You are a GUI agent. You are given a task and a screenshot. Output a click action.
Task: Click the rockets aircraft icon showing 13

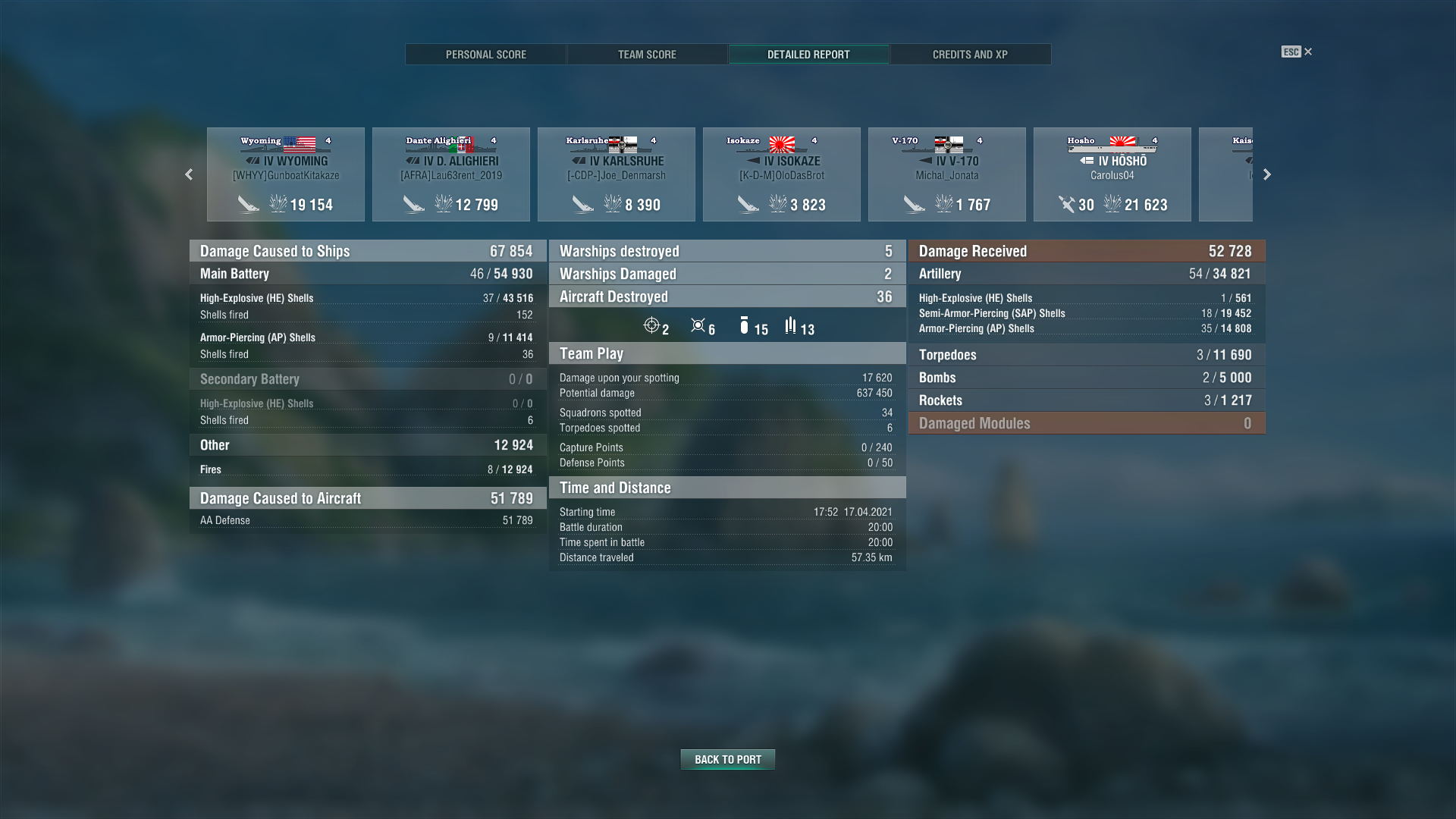tap(790, 325)
